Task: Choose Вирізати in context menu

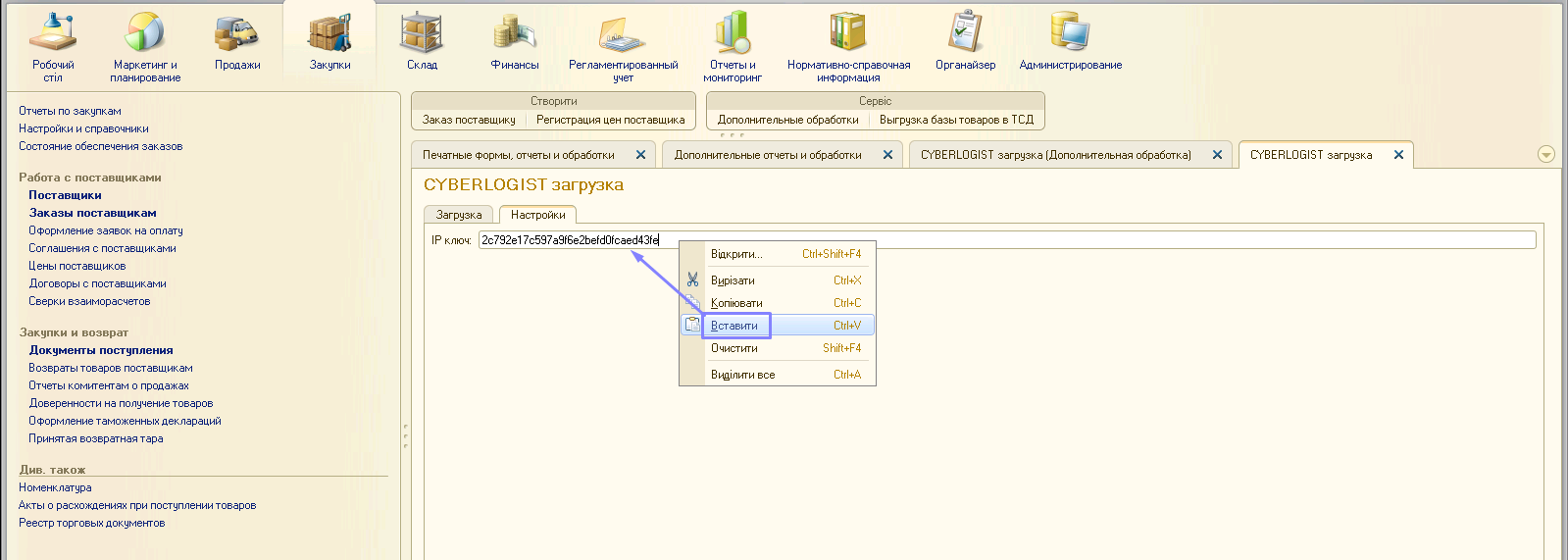Action: pyautogui.click(x=778, y=280)
